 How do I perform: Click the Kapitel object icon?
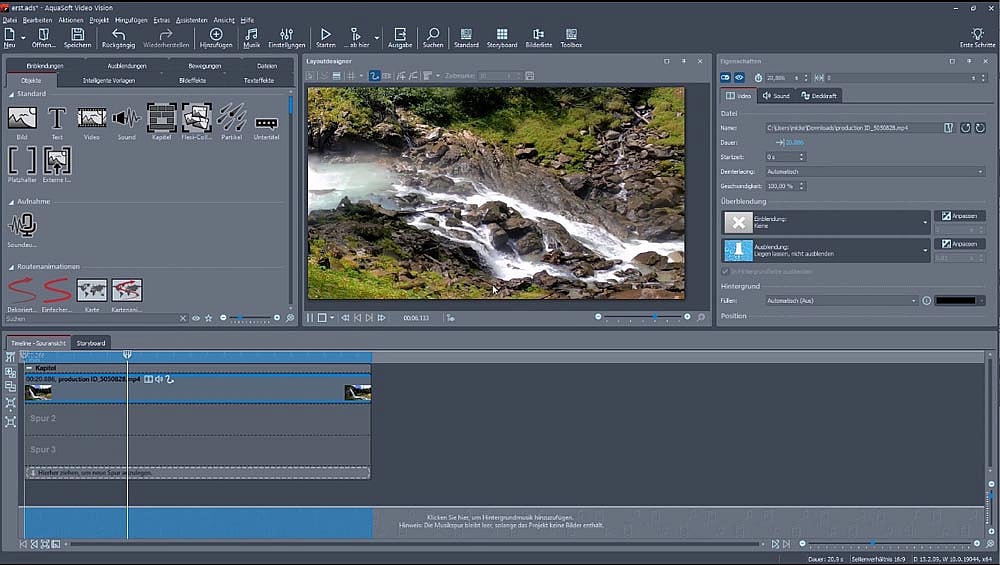[161, 120]
